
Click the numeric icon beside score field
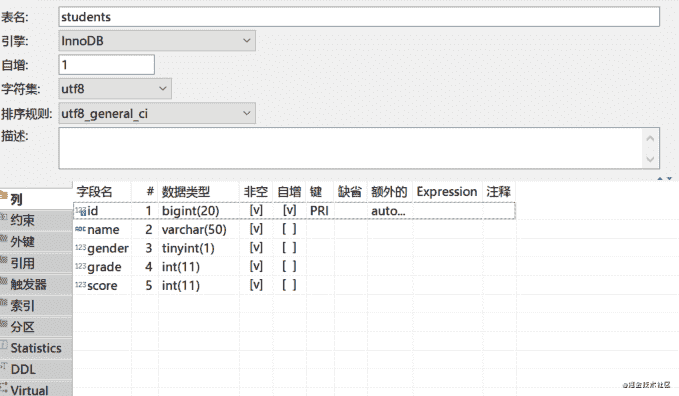[81, 285]
